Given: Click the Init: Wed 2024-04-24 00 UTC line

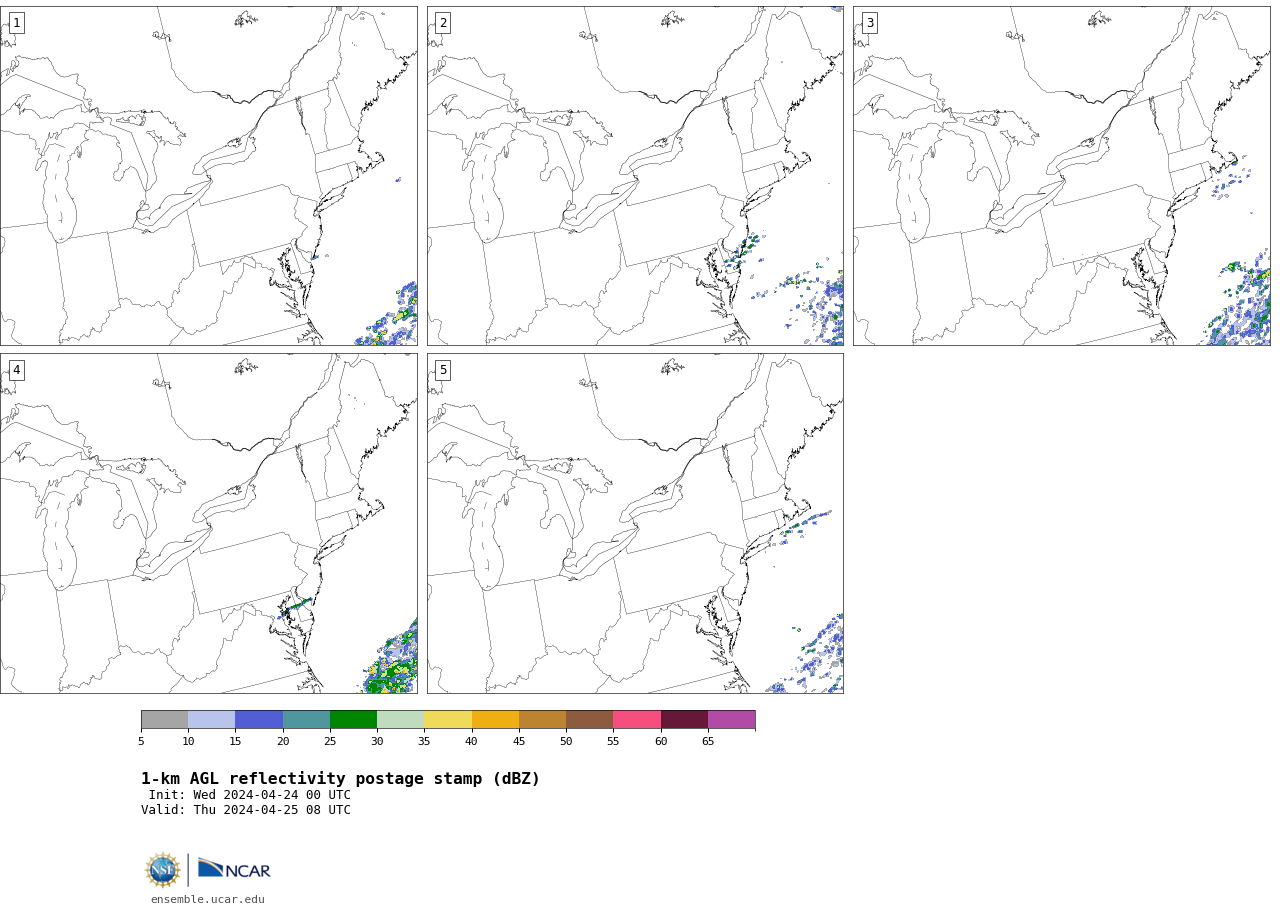Looking at the screenshot, I should click(x=250, y=796).
